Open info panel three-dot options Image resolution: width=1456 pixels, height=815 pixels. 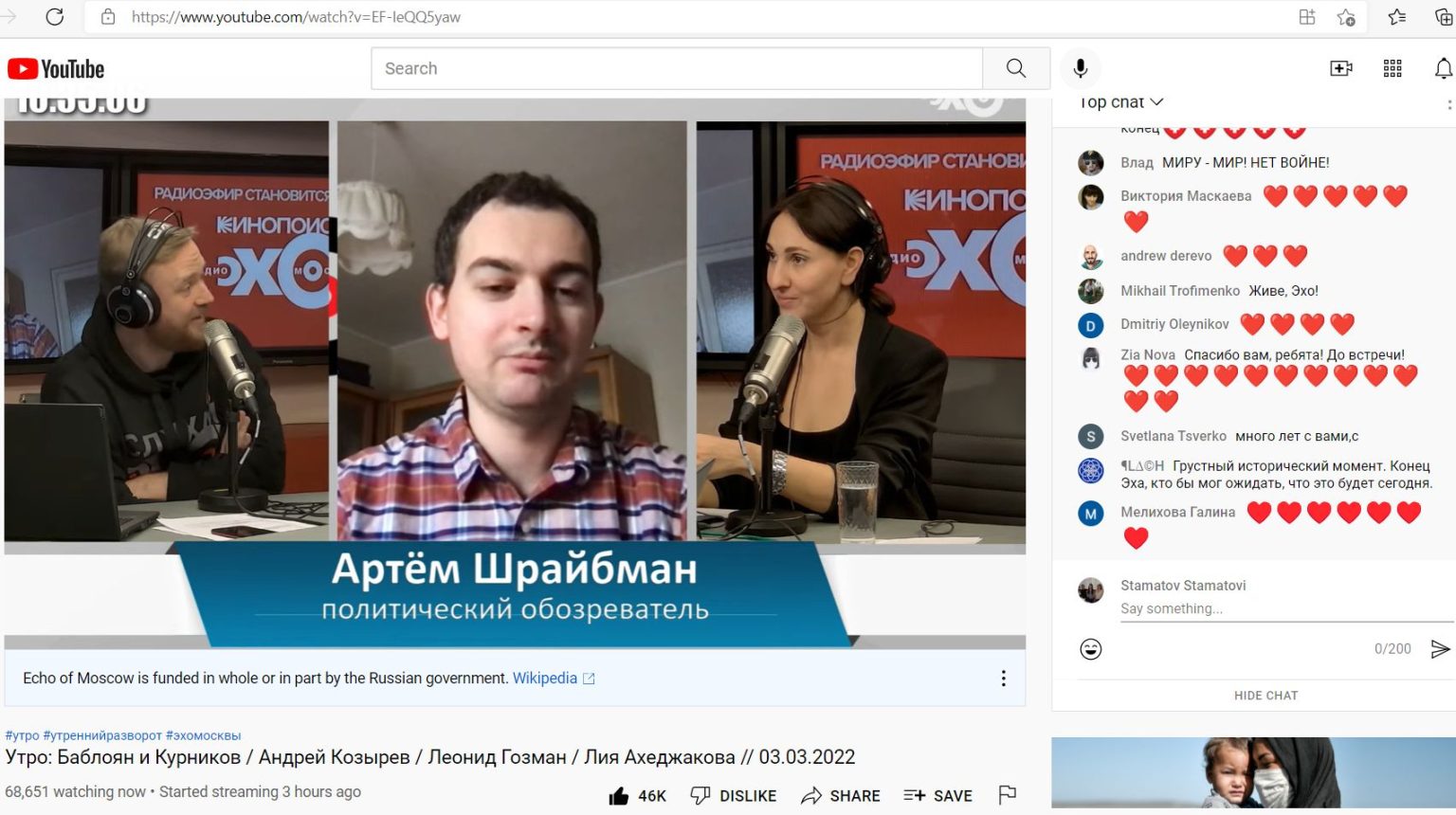click(1003, 679)
